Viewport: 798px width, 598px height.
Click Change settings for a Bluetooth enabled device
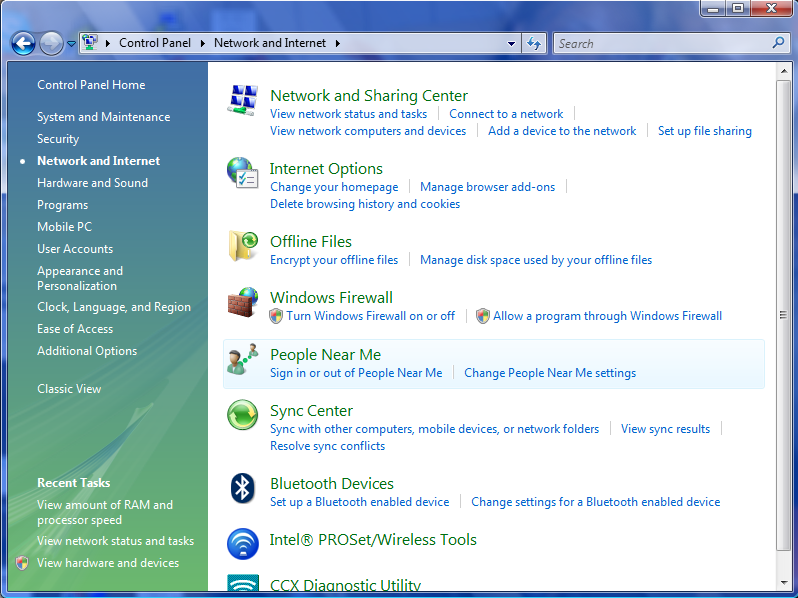pyautogui.click(x=595, y=502)
